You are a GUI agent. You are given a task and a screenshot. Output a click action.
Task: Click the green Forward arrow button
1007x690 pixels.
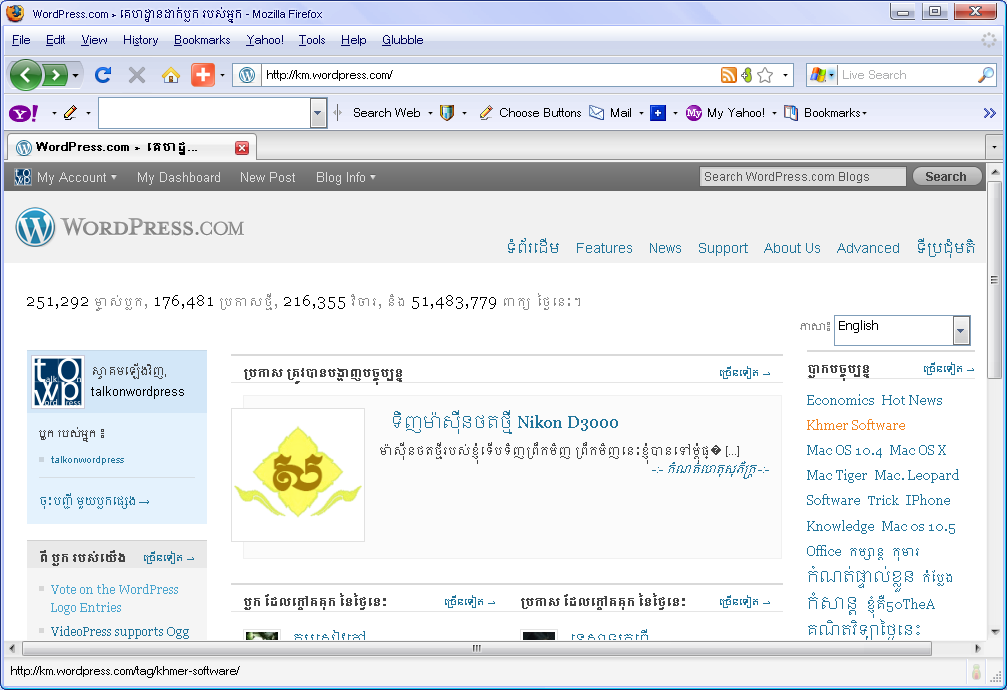tap(55, 75)
